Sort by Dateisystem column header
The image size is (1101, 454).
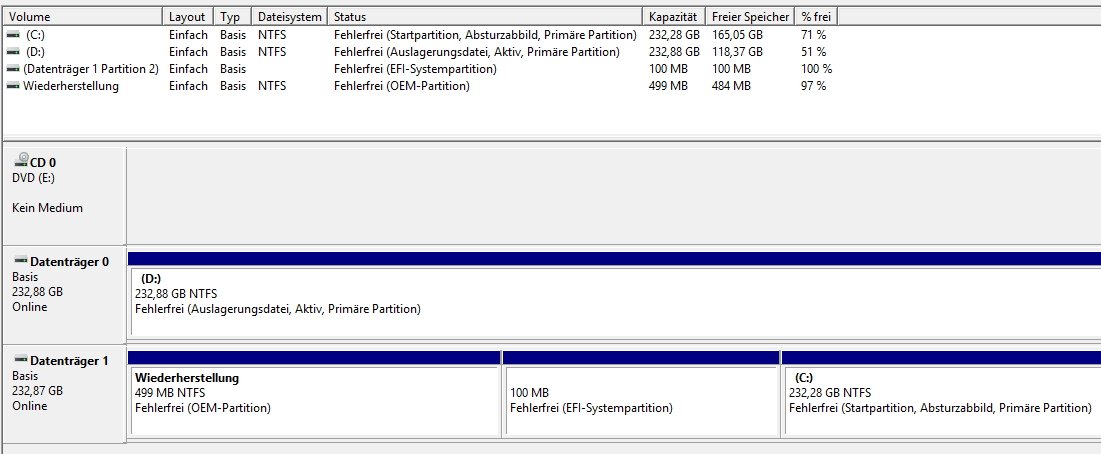(x=290, y=17)
